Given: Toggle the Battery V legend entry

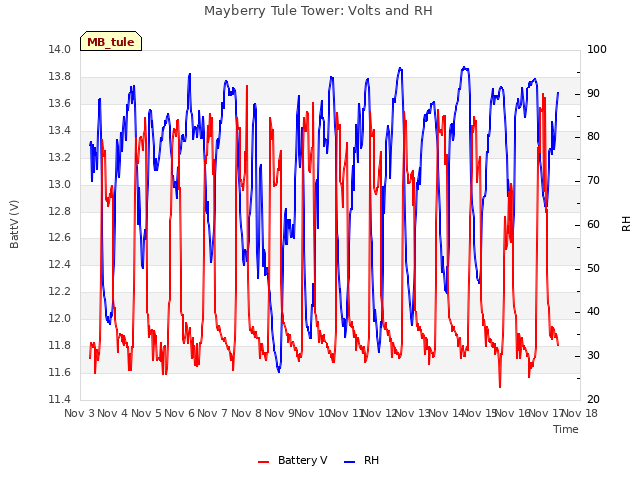Looking at the screenshot, I should (293, 460).
